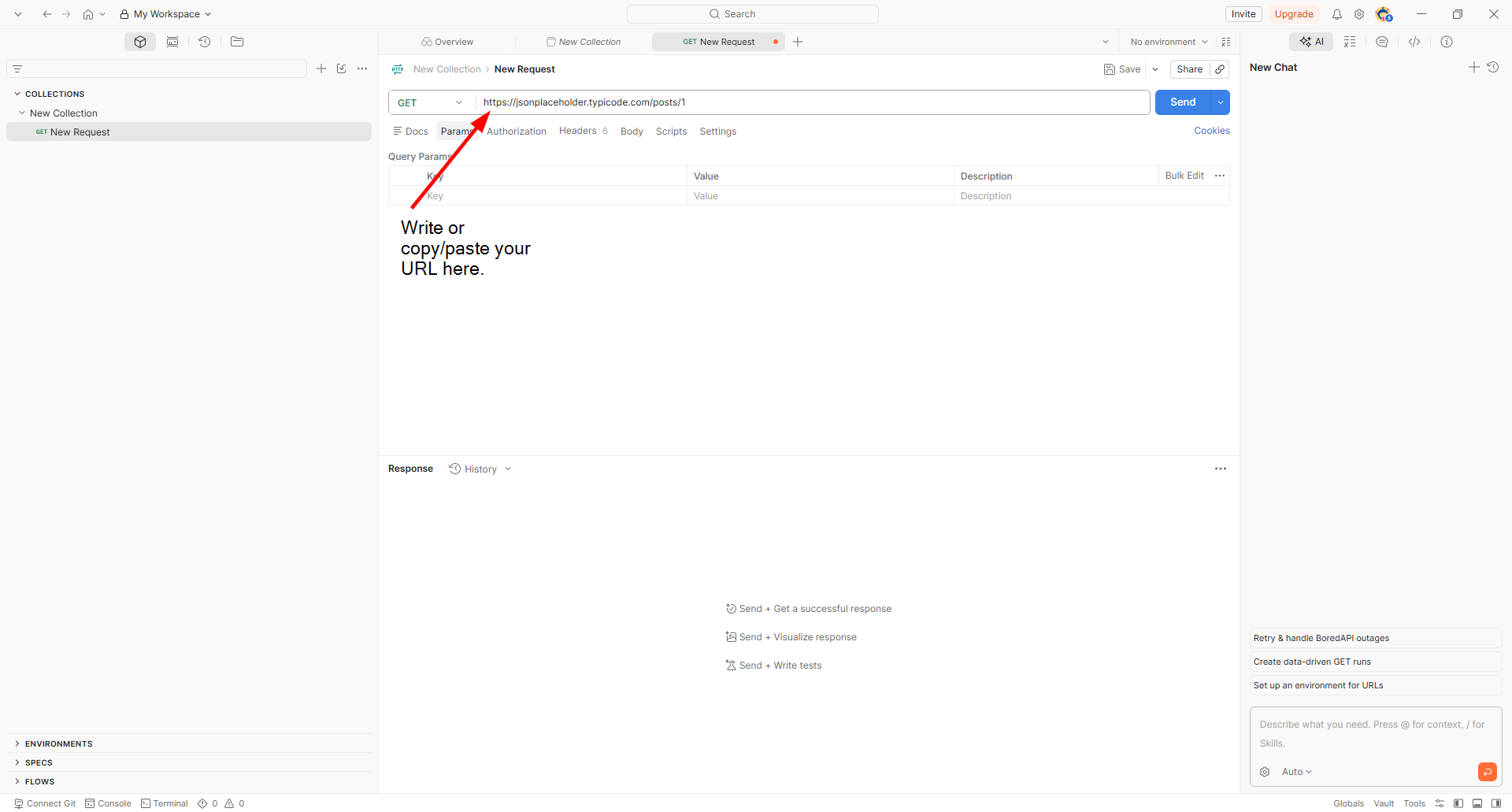Image resolution: width=1512 pixels, height=812 pixels.
Task: Click the sidebar filter icon
Action: pos(17,69)
